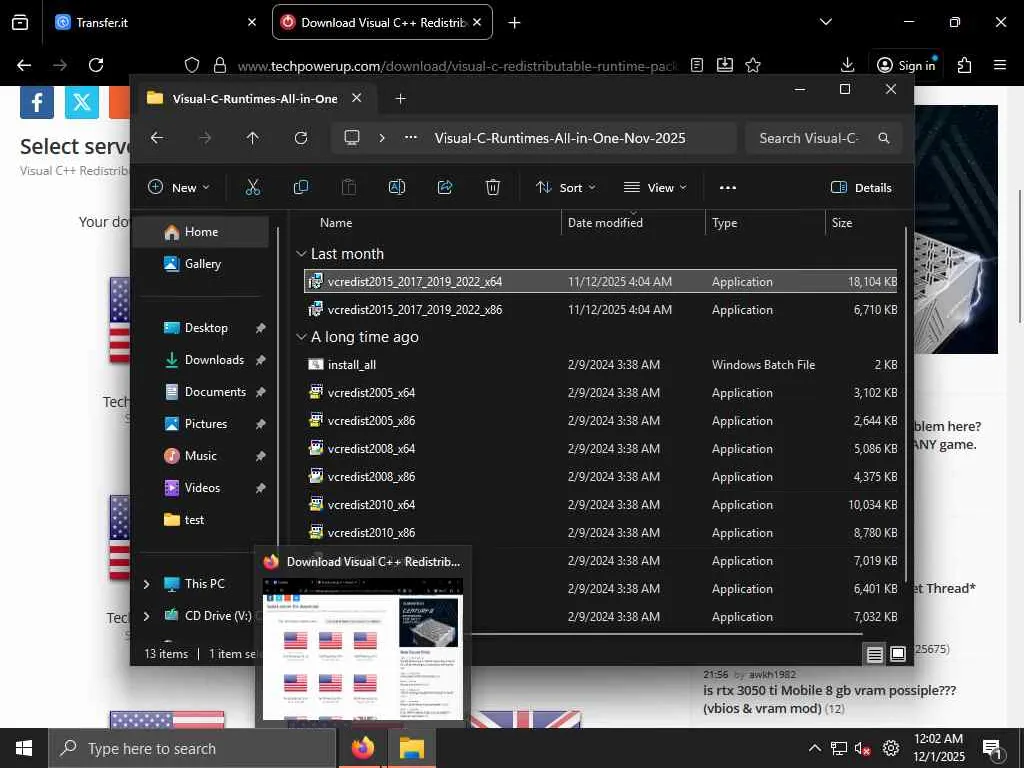1024x768 pixels.
Task: Switch to the Transfer.it browser tab
Action: pyautogui.click(x=155, y=22)
